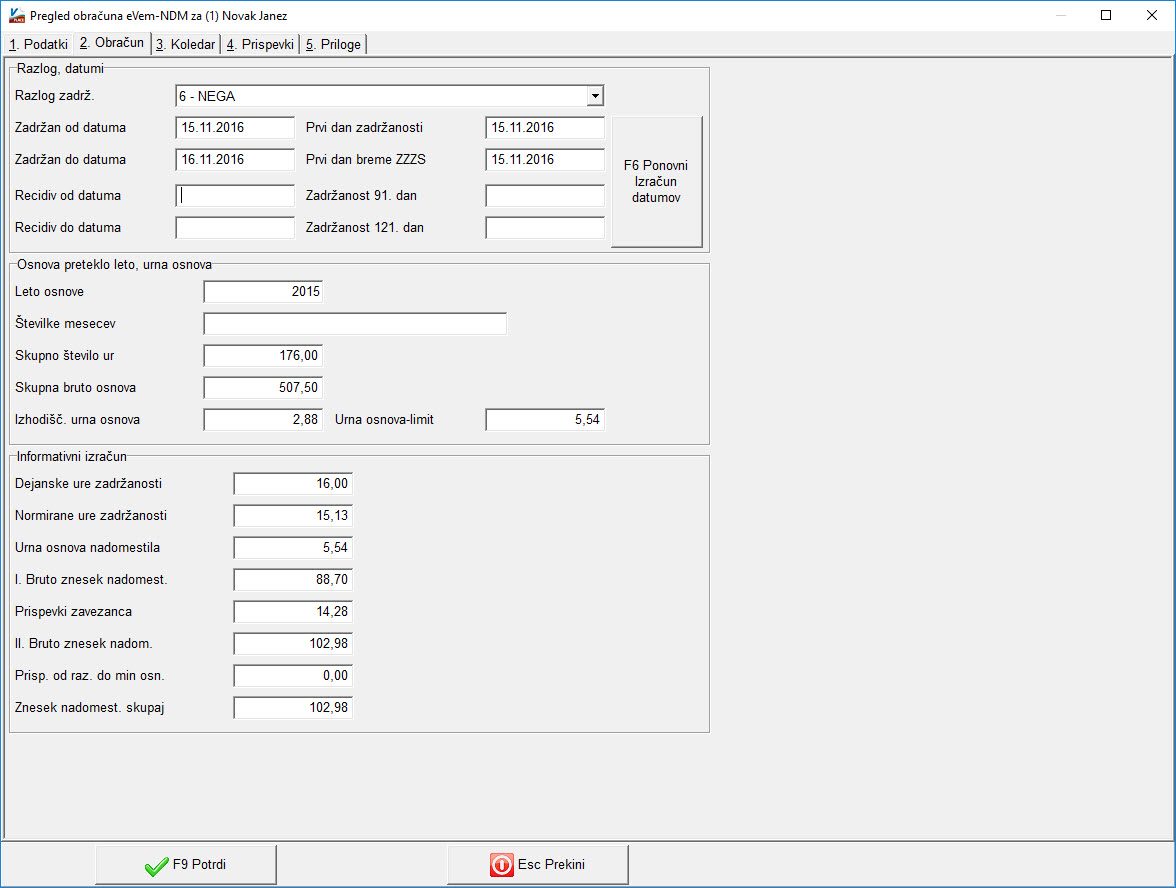
Task: Click F6 Ponovni Izračun datumov button
Action: click(656, 182)
